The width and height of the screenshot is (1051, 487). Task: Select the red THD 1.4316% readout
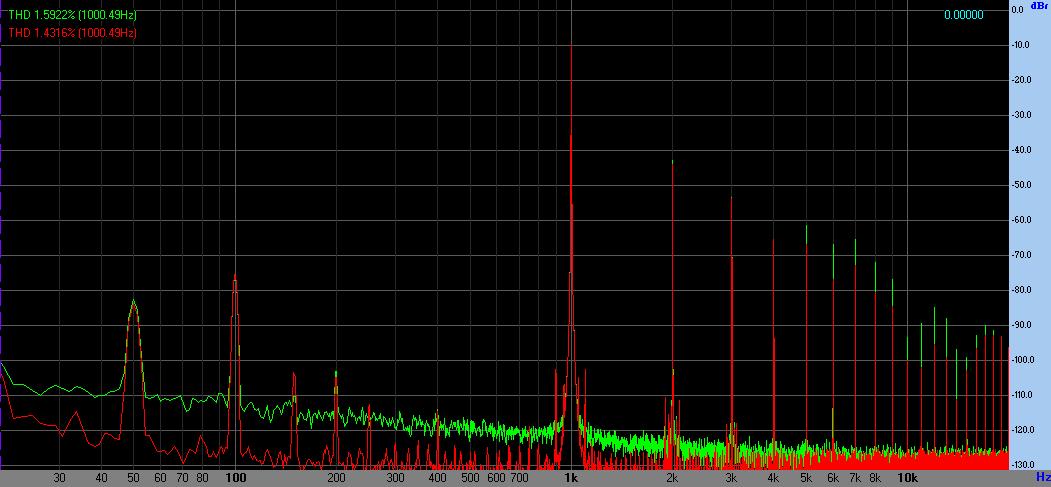click(x=72, y=32)
